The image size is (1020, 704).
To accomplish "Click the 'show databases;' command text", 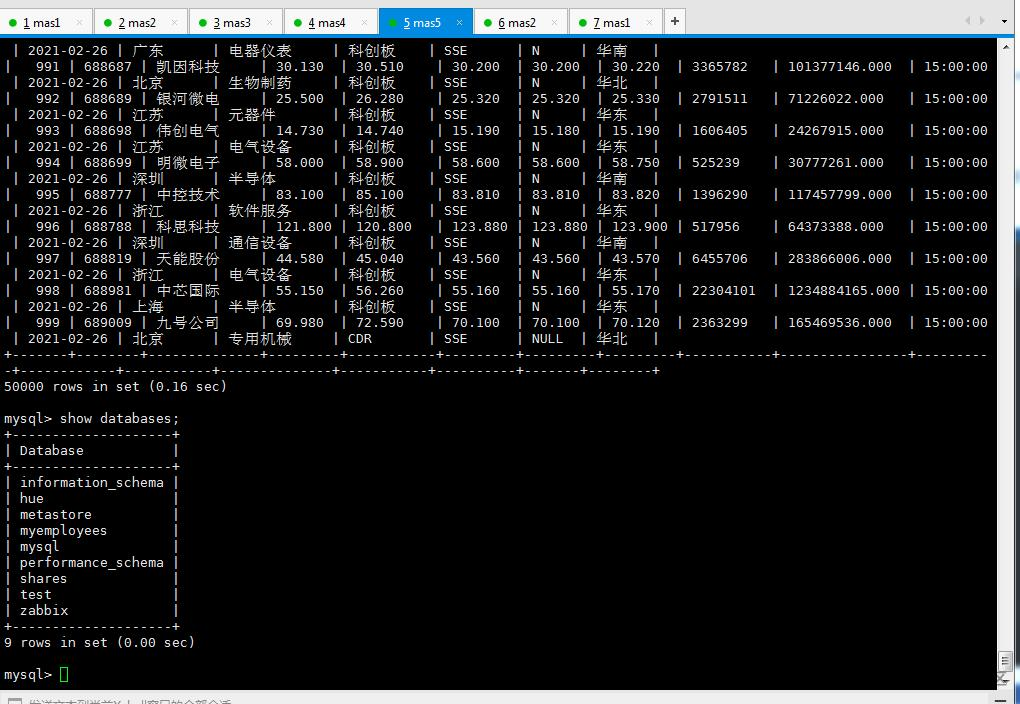I will point(119,418).
